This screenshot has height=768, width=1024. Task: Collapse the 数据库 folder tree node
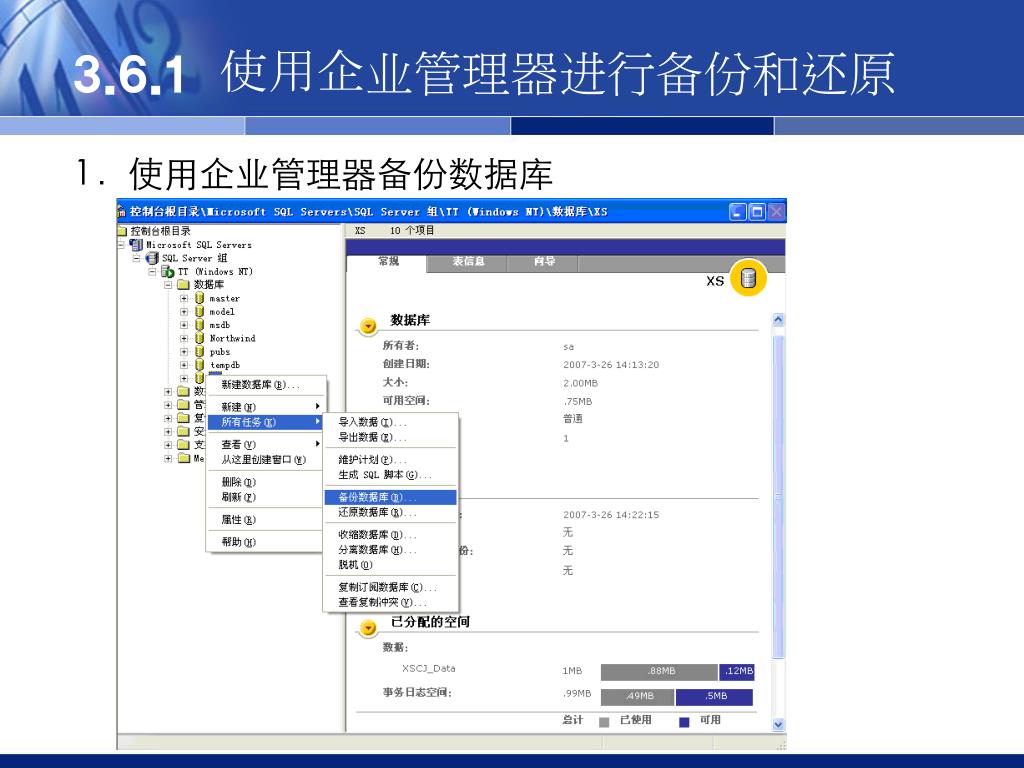coord(168,285)
